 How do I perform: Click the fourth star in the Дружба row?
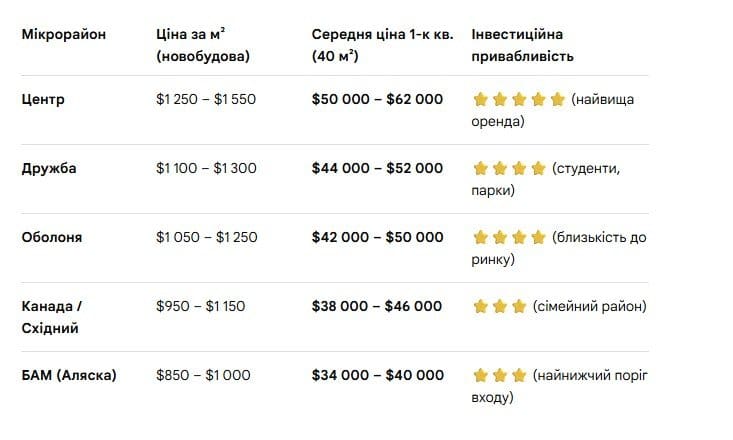[x=538, y=169]
